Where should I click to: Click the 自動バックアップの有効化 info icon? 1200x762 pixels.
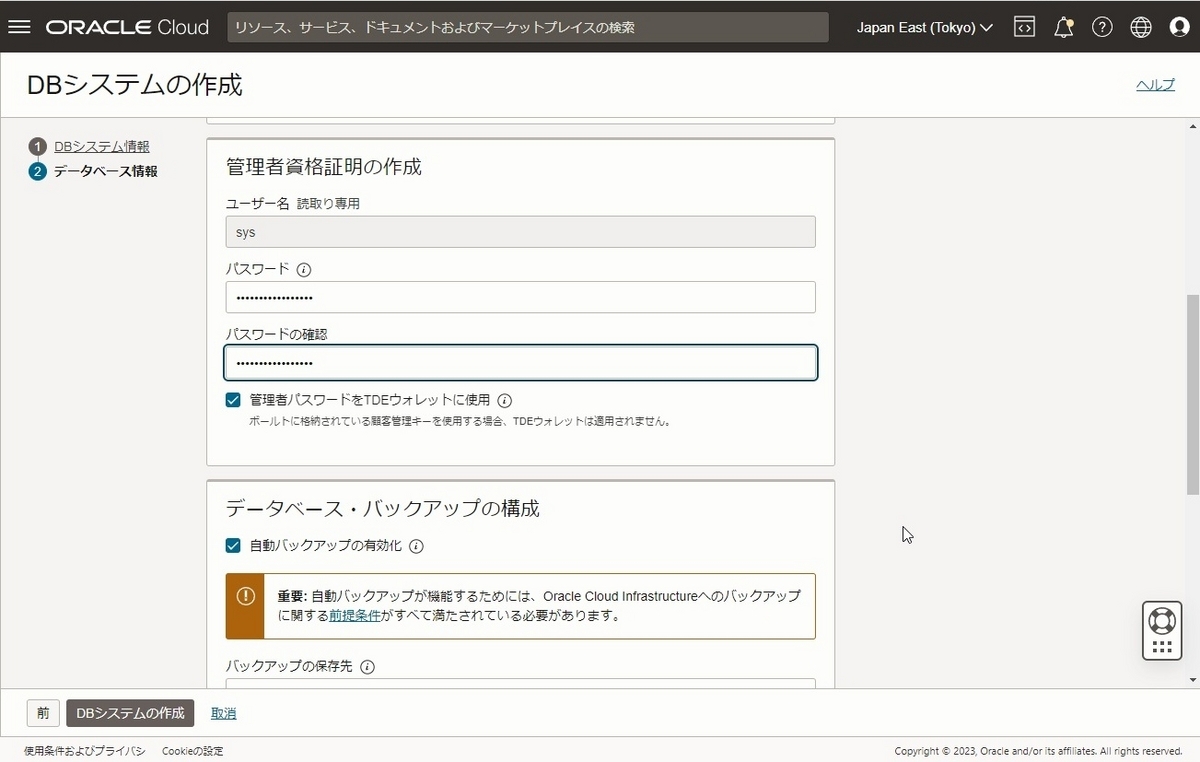point(417,546)
